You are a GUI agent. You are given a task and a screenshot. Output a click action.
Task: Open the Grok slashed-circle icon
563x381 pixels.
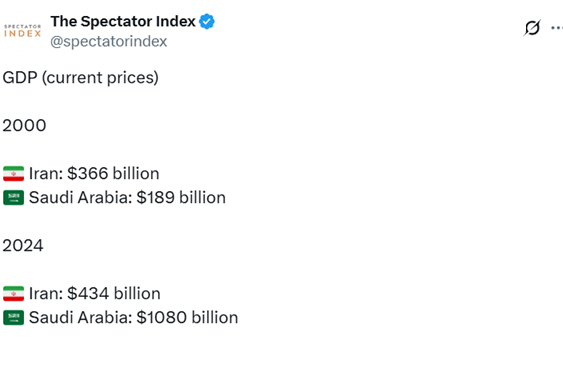pos(532,28)
